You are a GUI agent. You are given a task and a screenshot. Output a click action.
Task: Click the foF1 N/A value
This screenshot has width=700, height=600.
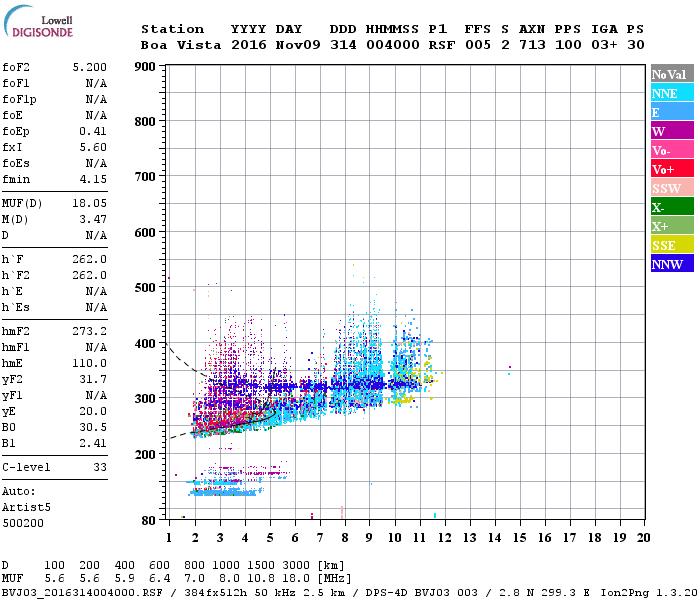[x=96, y=83]
